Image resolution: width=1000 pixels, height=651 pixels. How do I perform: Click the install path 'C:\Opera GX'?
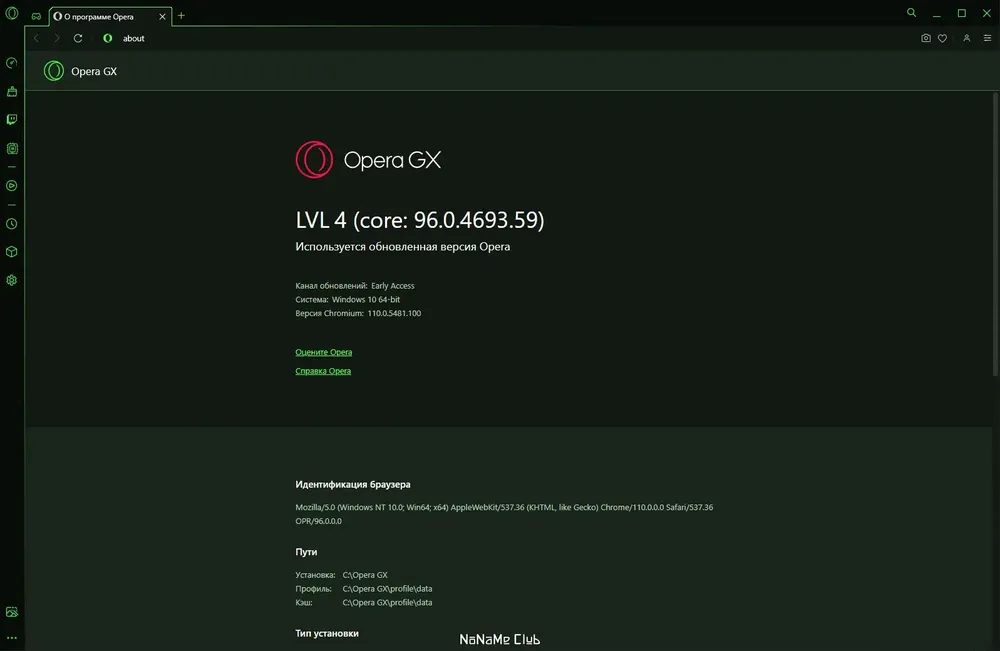point(365,575)
